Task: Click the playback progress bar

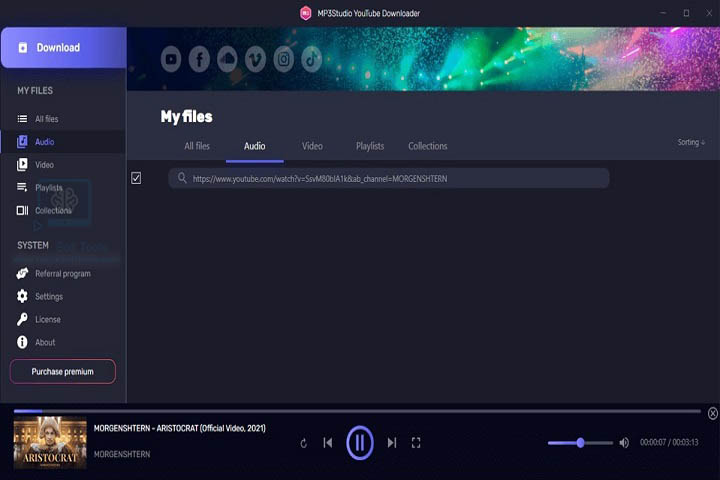Action: click(x=357, y=411)
